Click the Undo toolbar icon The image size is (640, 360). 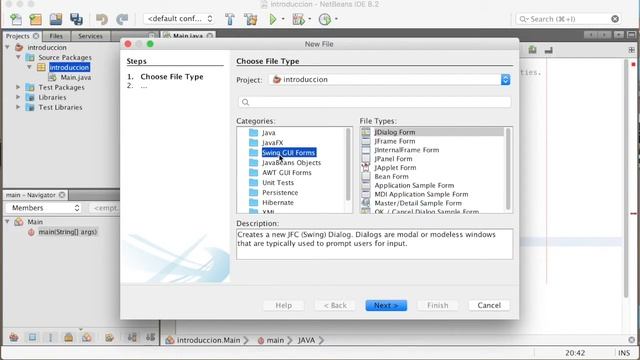pyautogui.click(x=102, y=19)
